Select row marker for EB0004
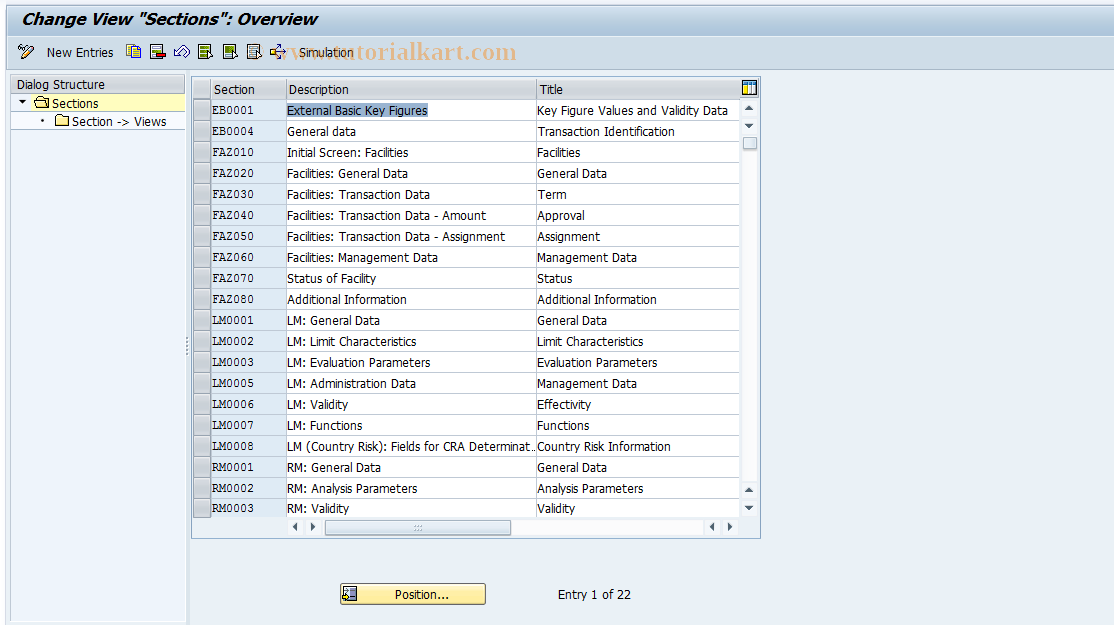The height and width of the screenshot is (625, 1114). point(202,131)
